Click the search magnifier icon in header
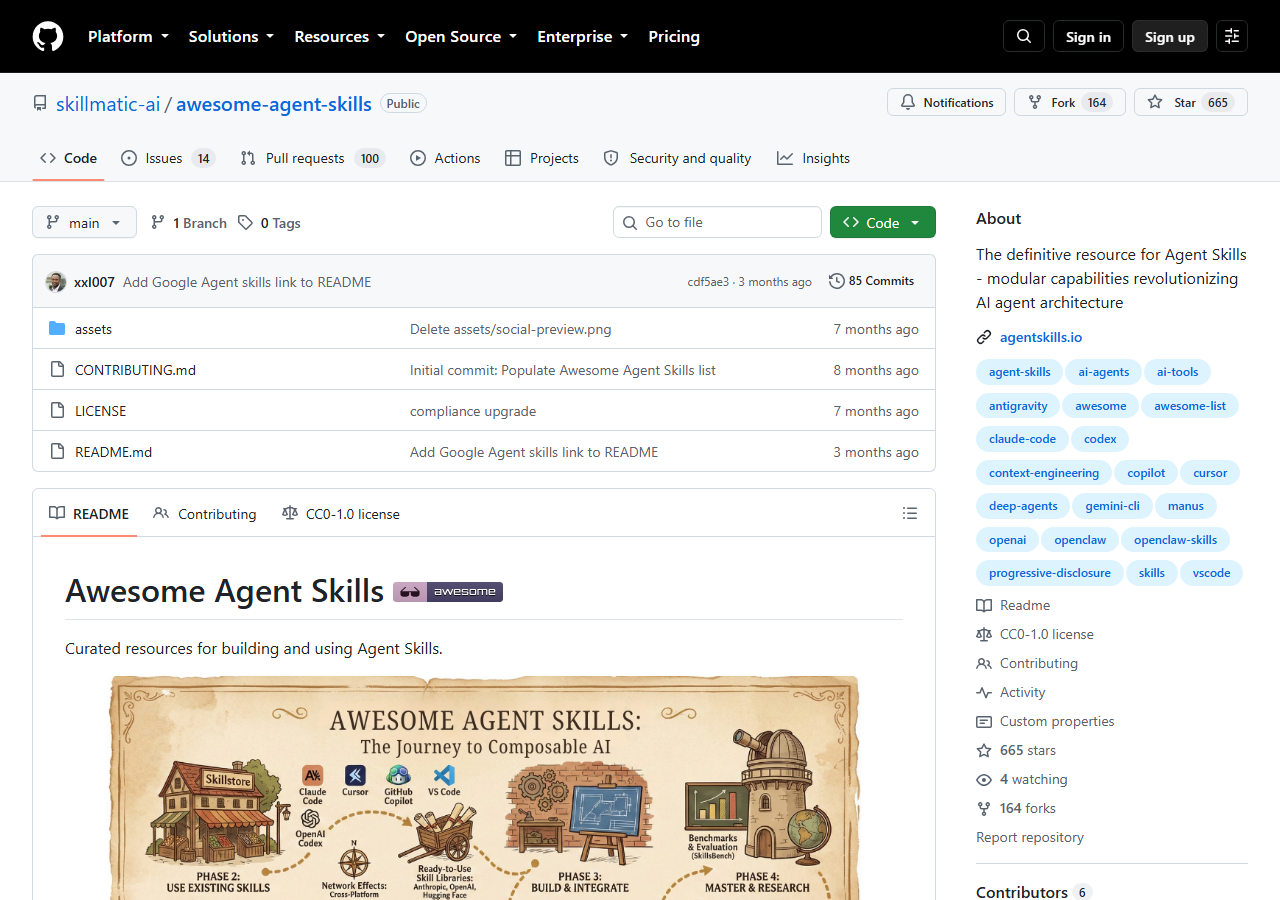1280x900 pixels. (1024, 36)
